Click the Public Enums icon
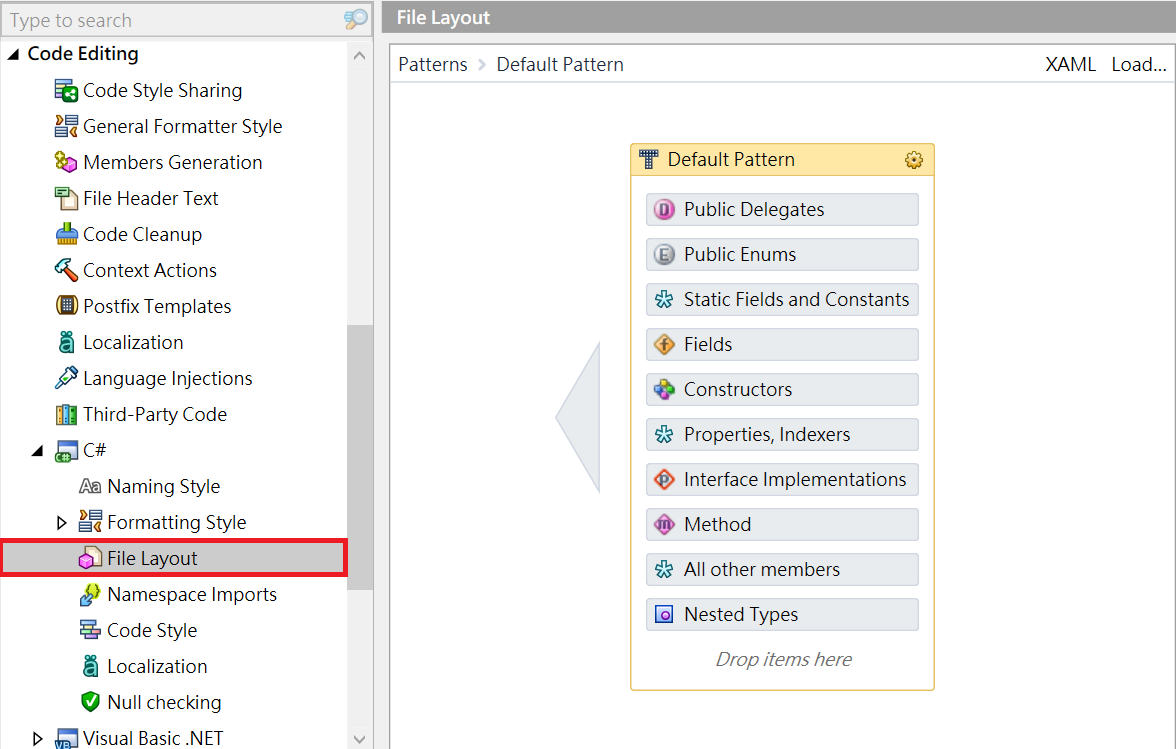Image resolution: width=1176 pixels, height=749 pixels. [664, 255]
